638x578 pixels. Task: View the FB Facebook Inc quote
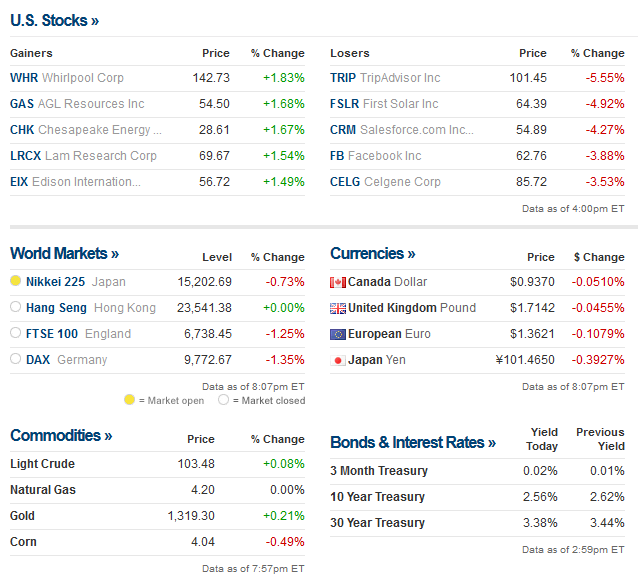[x=376, y=156]
